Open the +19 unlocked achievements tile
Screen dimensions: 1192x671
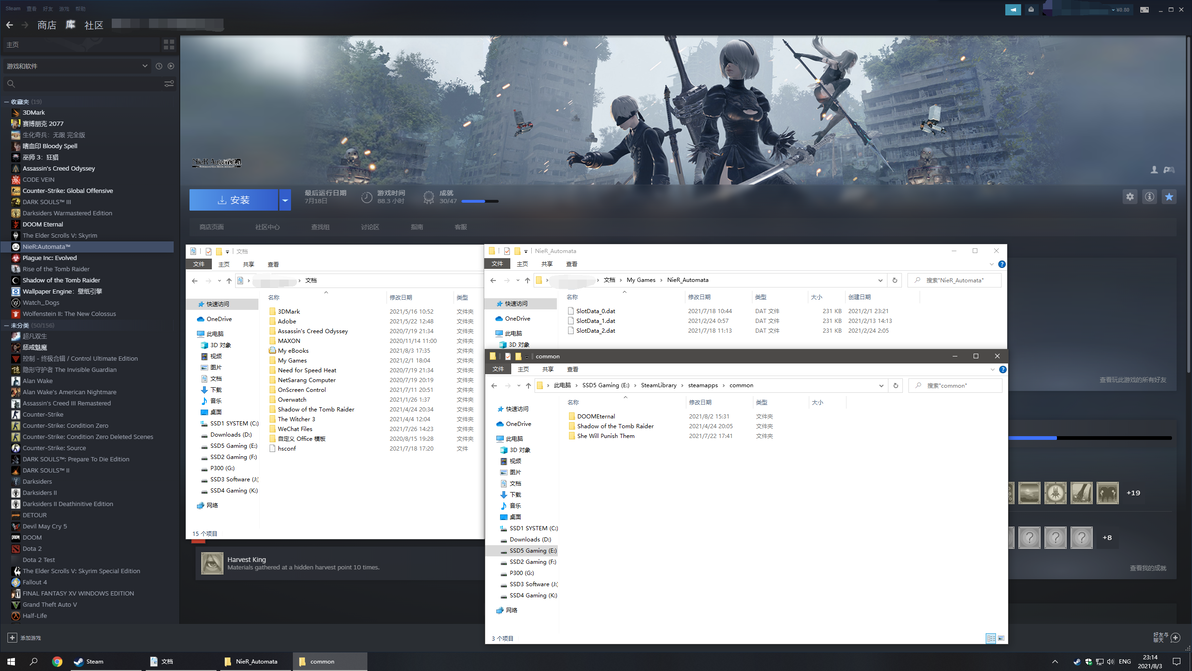pos(1133,493)
